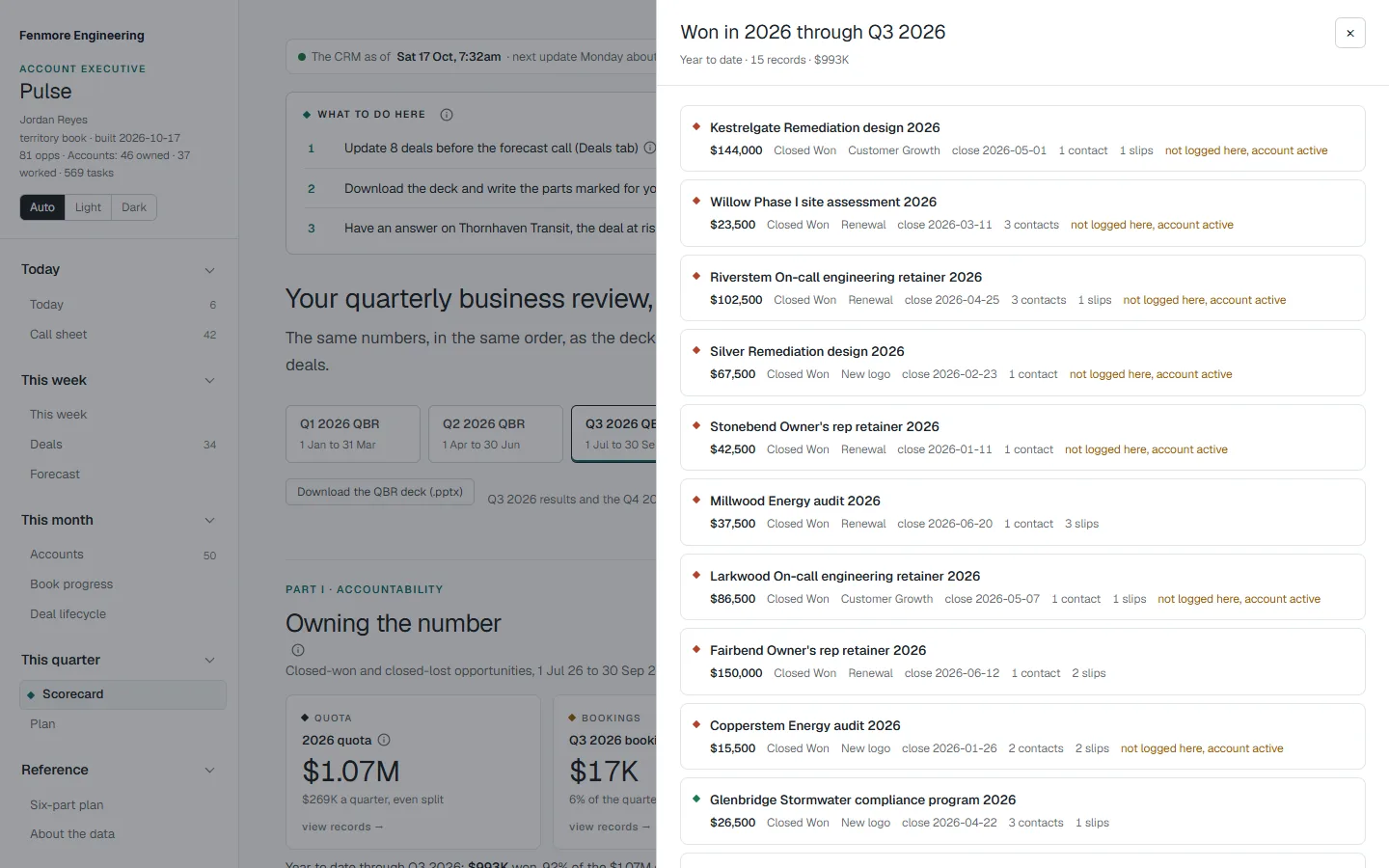Collapse the This quarter section chevron
The image size is (1389, 868).
tap(209, 661)
